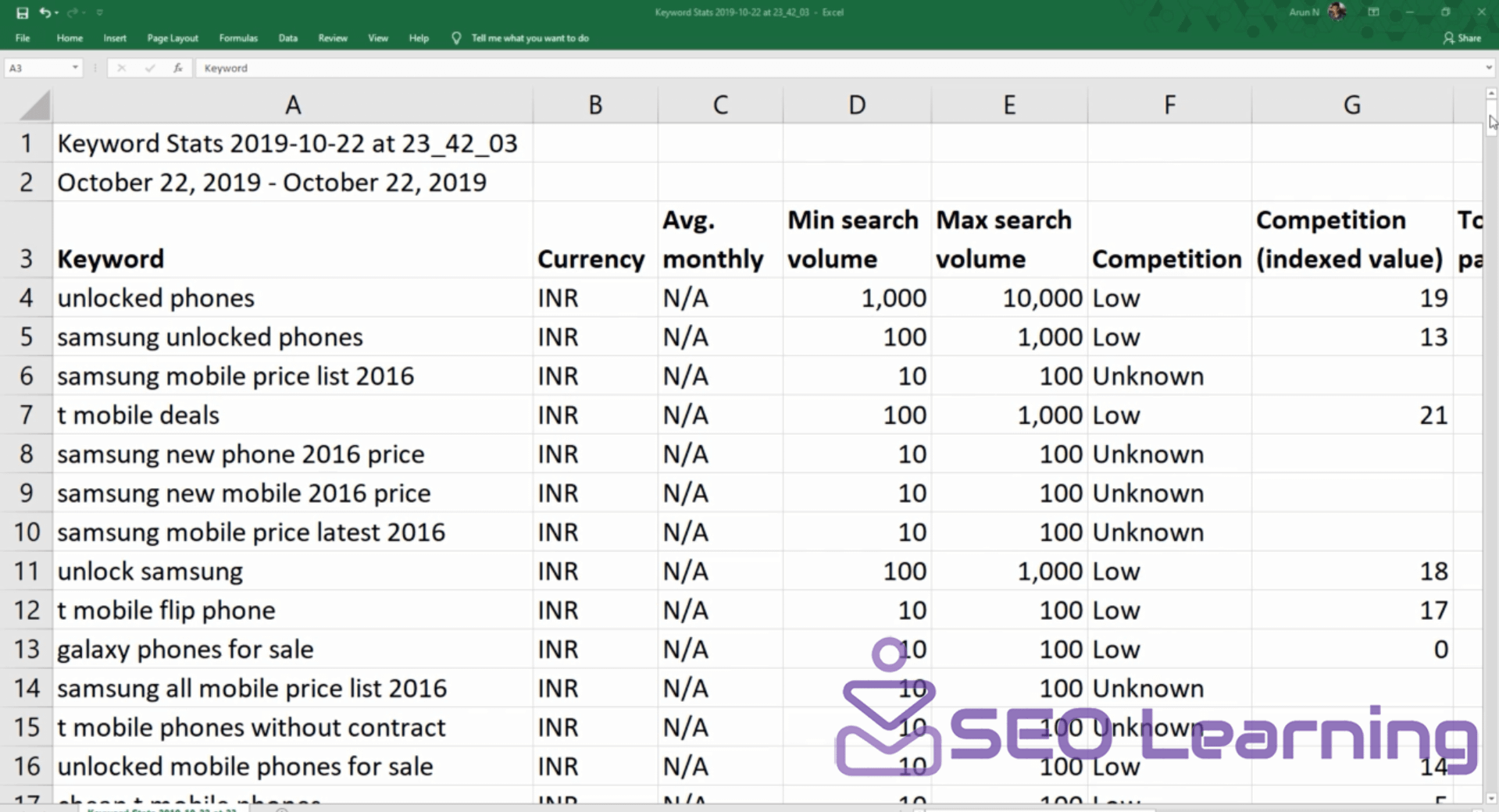The image size is (1499, 812).
Task: Open the File menu
Action: tap(23, 37)
